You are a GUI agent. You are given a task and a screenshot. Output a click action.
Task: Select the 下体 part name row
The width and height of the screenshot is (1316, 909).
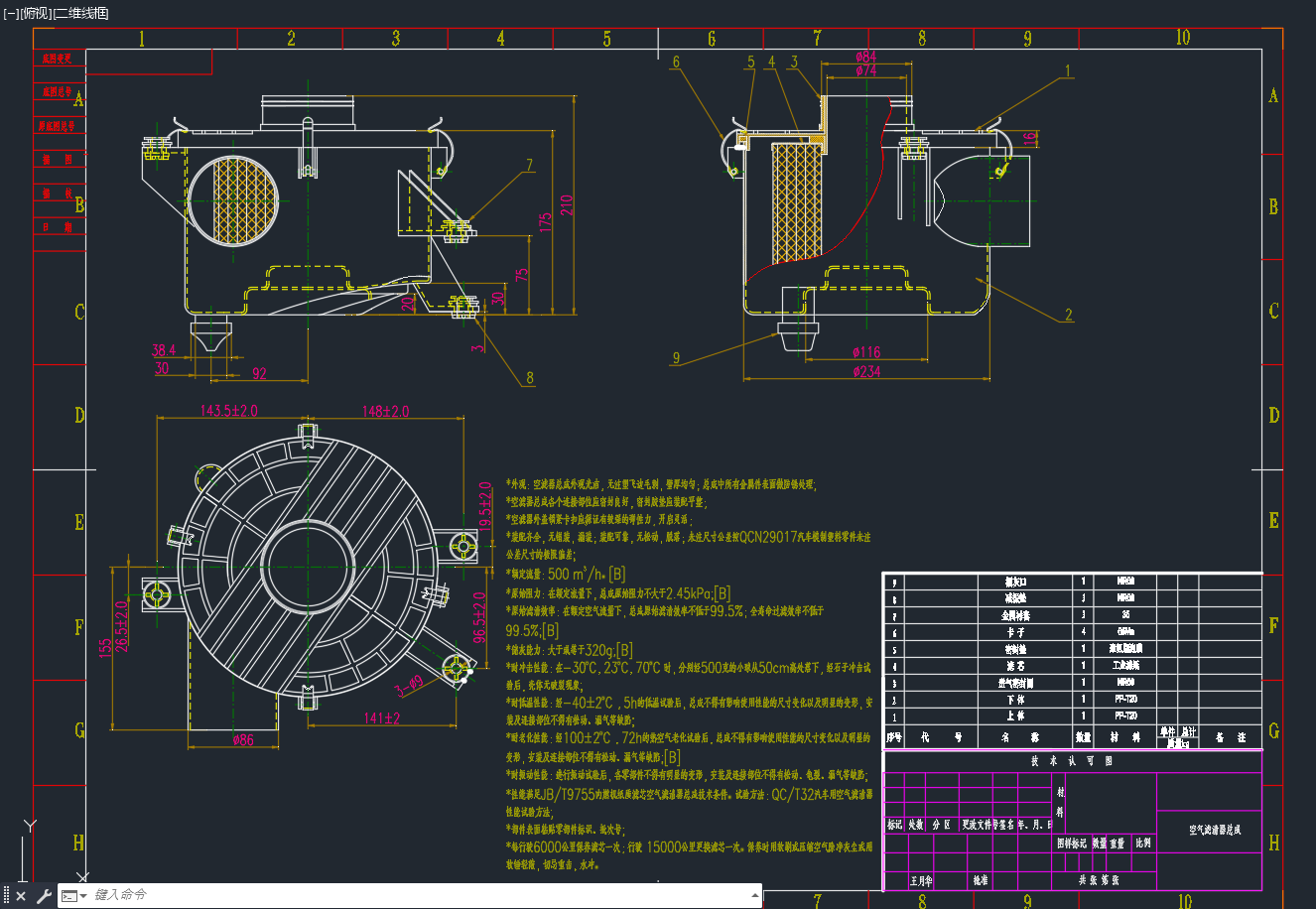(x=1016, y=699)
